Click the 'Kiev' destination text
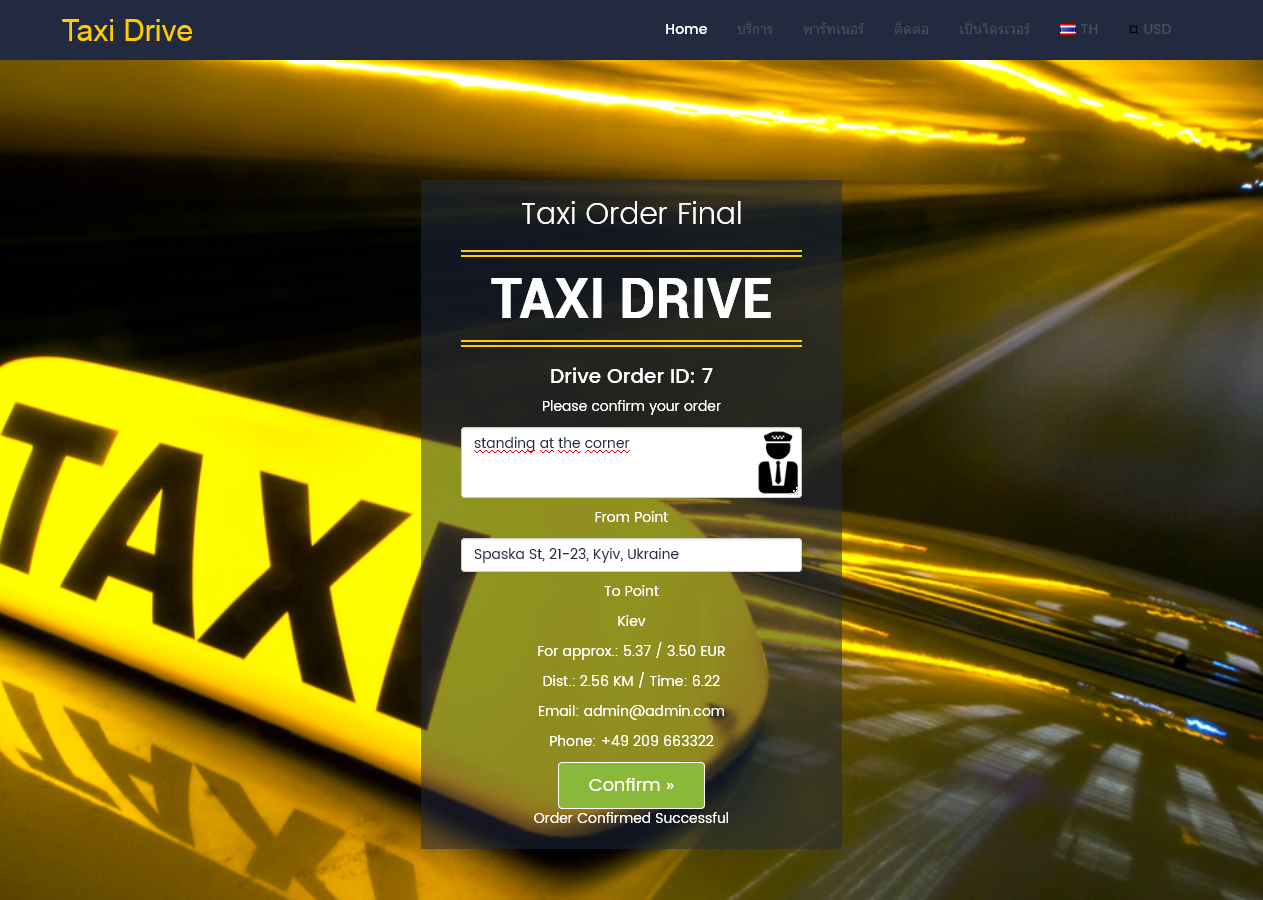 point(631,621)
